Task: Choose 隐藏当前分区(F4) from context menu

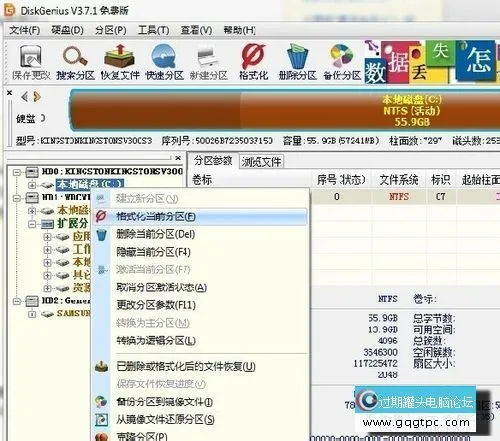Action: point(200,252)
